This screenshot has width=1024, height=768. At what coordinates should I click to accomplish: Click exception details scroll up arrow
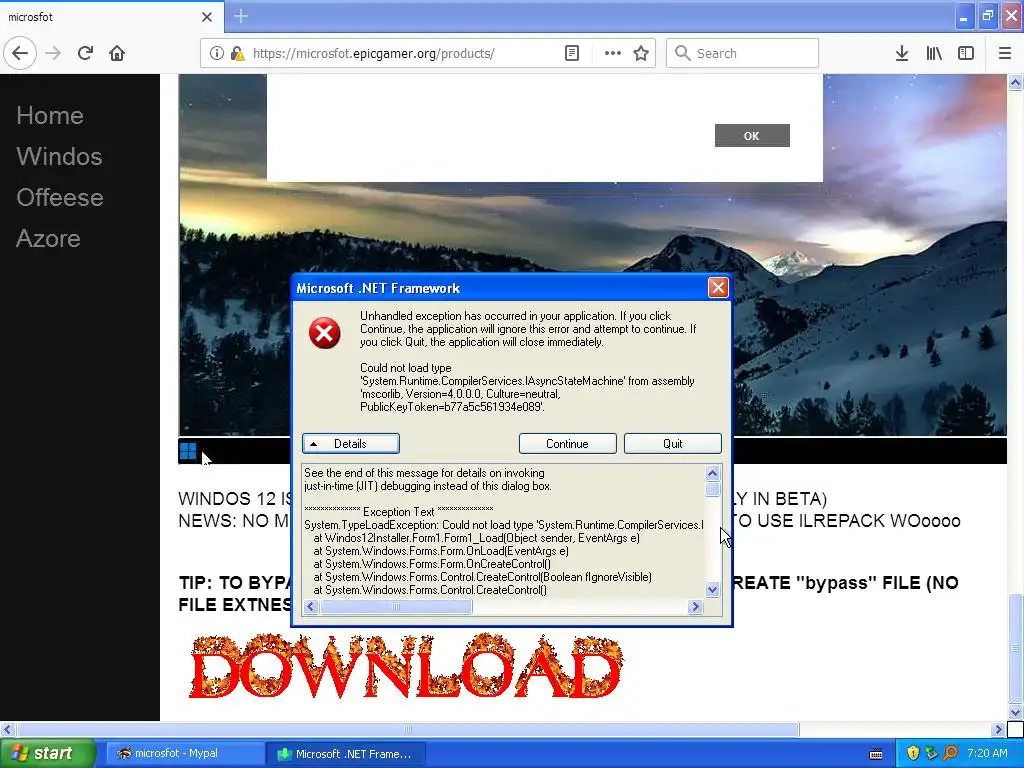[712, 473]
